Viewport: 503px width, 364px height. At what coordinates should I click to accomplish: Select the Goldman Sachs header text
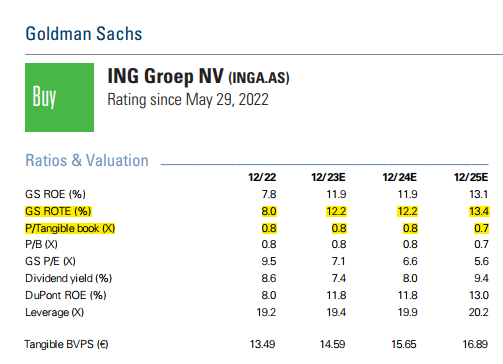click(x=84, y=34)
